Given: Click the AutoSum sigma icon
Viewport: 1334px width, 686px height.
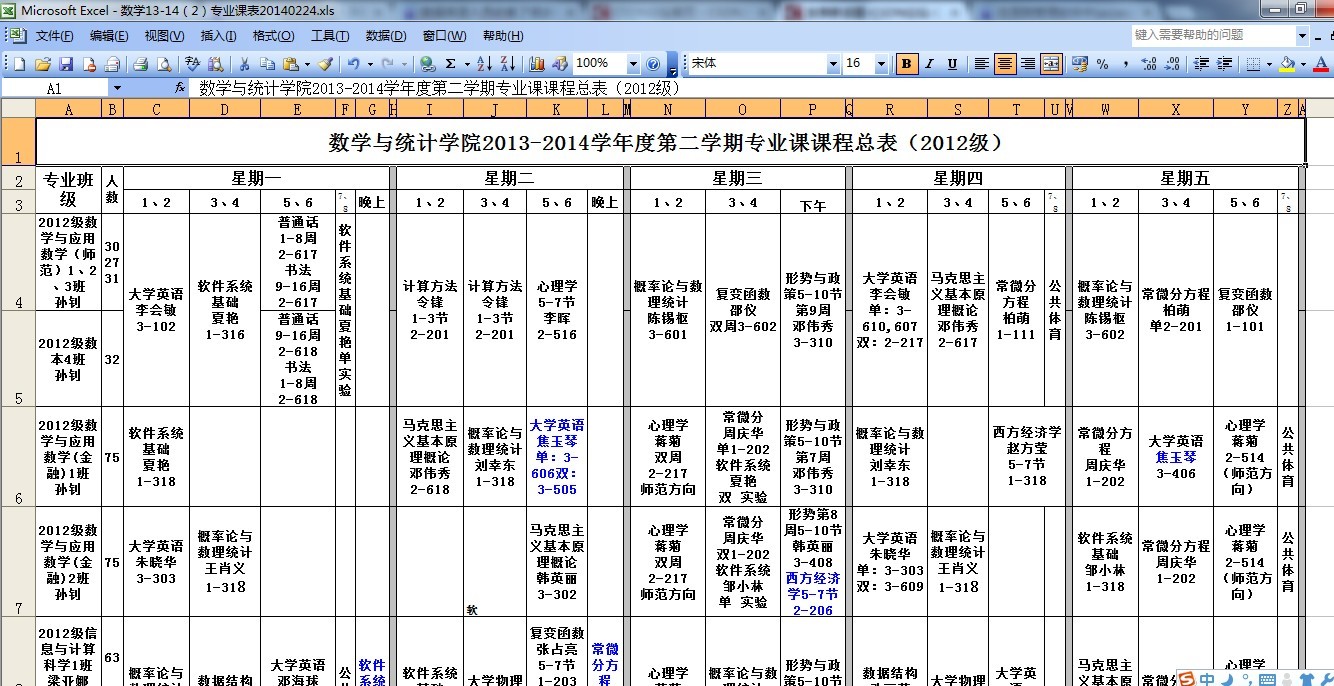Looking at the screenshot, I should click(451, 64).
